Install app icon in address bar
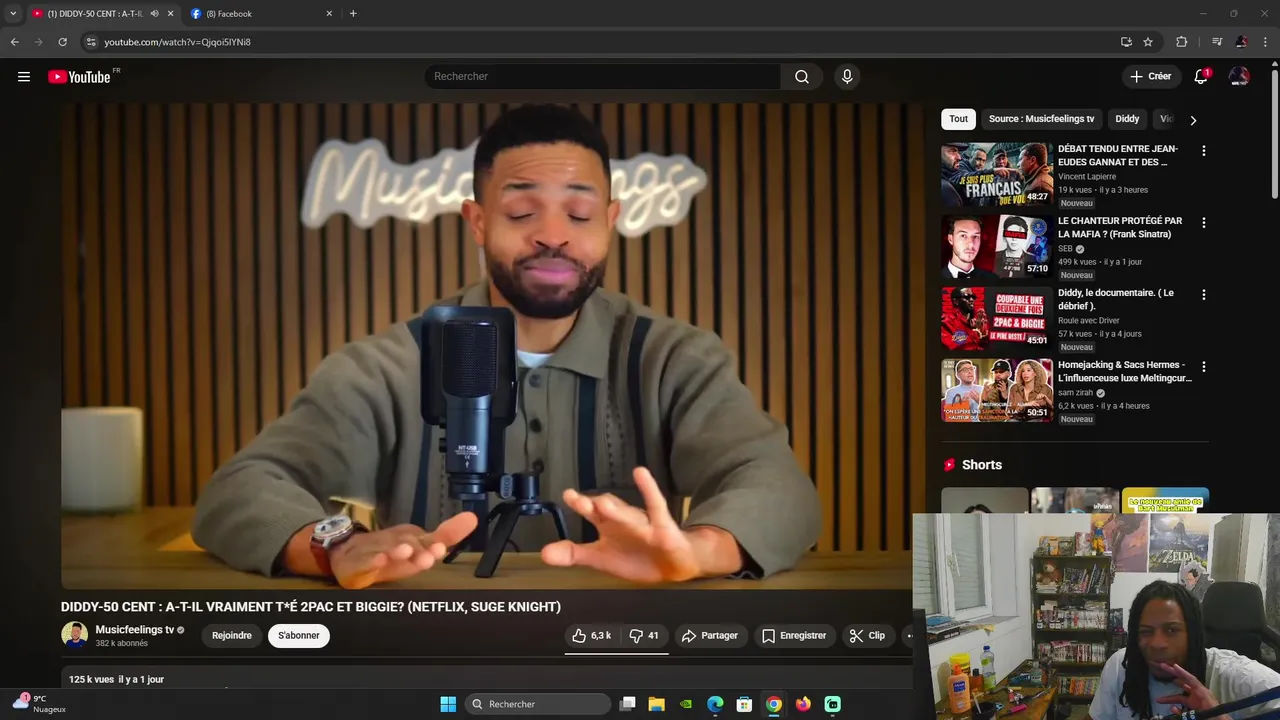The image size is (1280, 720). [1126, 42]
